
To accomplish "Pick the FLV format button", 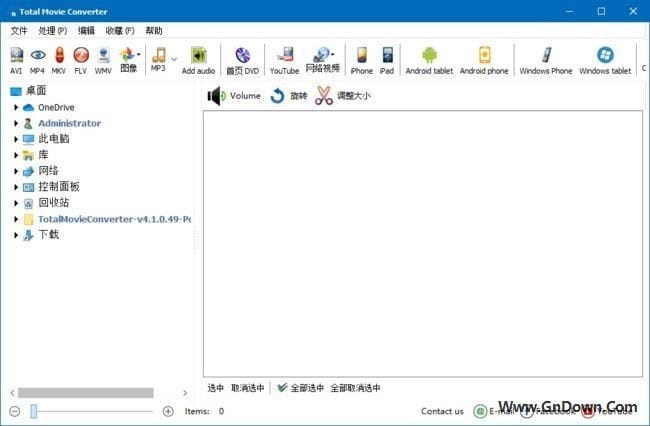I will click(81, 61).
